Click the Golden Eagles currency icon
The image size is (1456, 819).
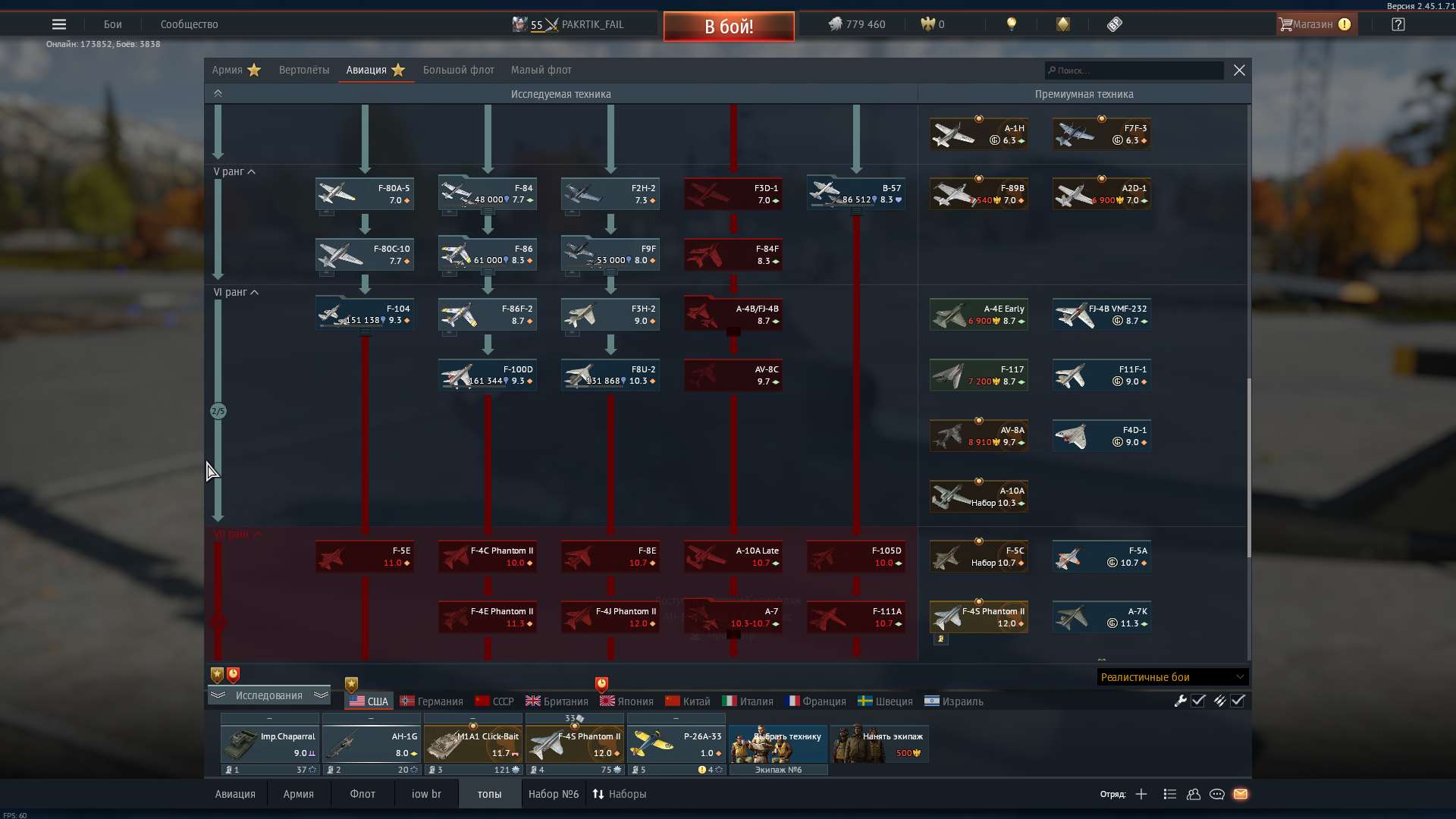(927, 24)
